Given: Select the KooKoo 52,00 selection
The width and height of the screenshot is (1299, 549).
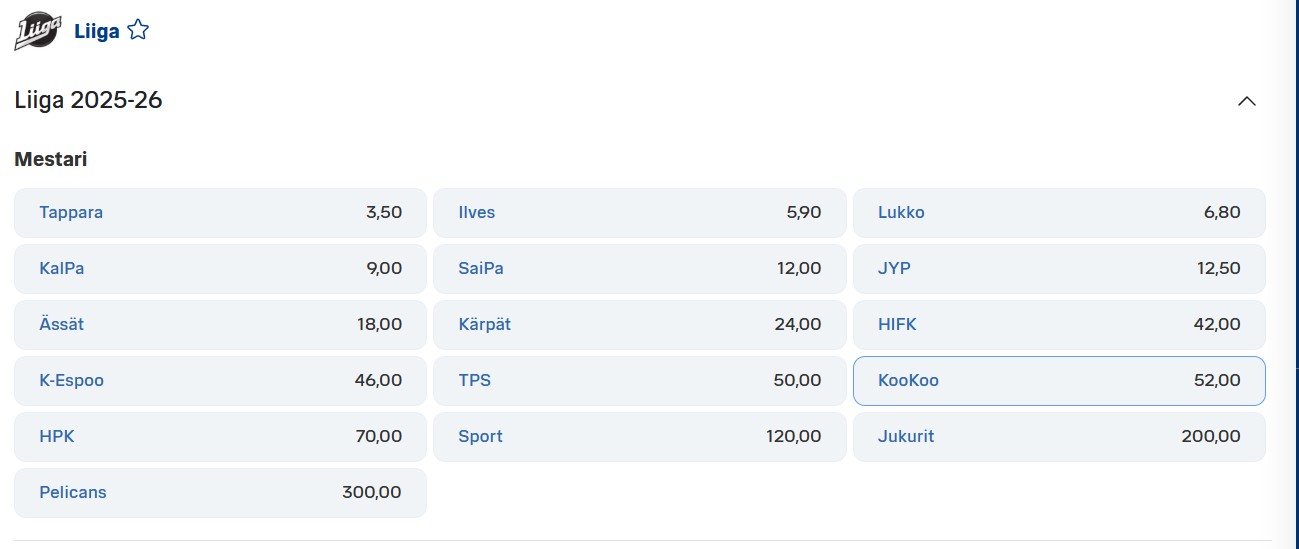Looking at the screenshot, I should click(1059, 381).
